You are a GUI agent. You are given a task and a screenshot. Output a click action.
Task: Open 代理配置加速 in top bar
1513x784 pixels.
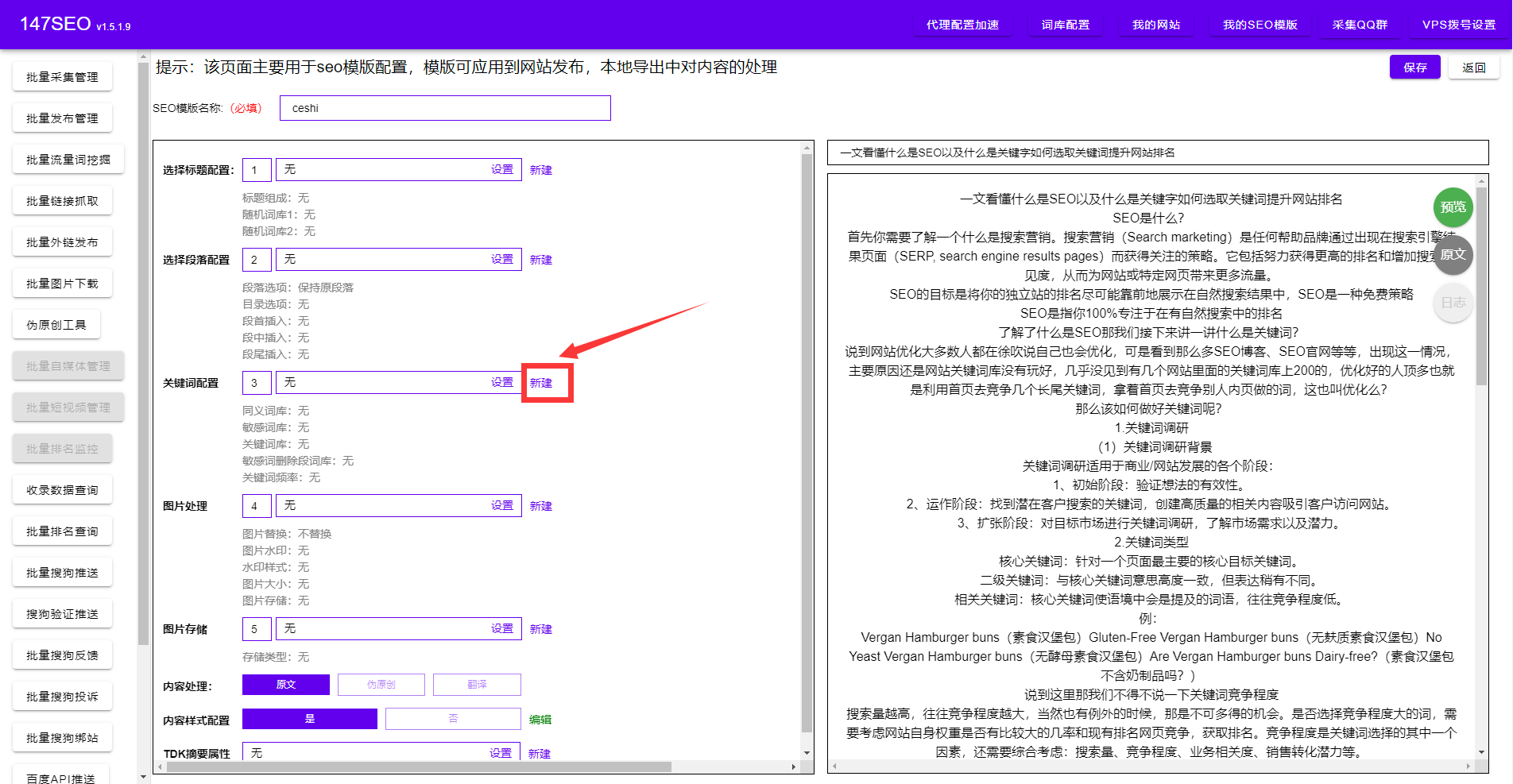962,25
